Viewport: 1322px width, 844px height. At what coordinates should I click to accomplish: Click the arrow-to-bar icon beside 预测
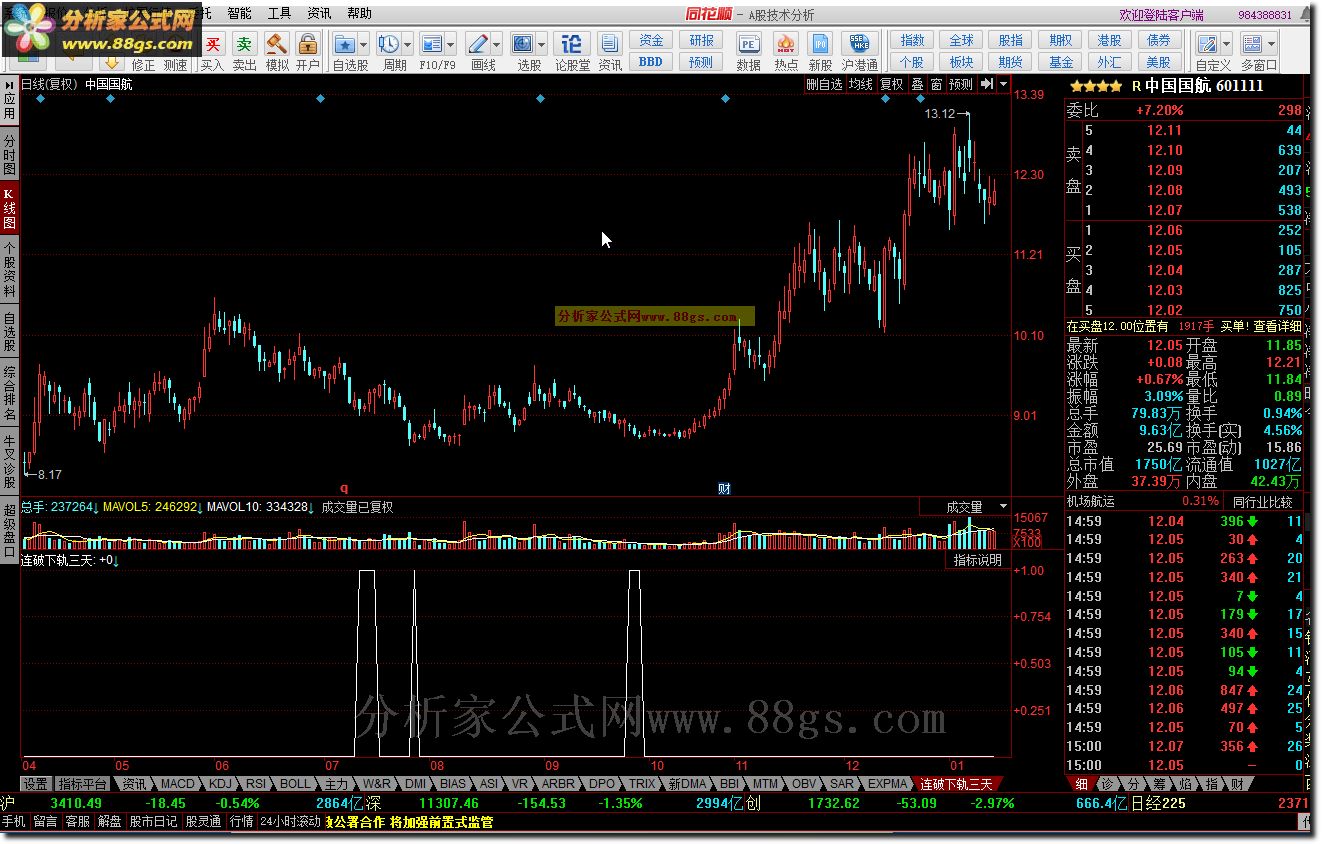point(987,84)
